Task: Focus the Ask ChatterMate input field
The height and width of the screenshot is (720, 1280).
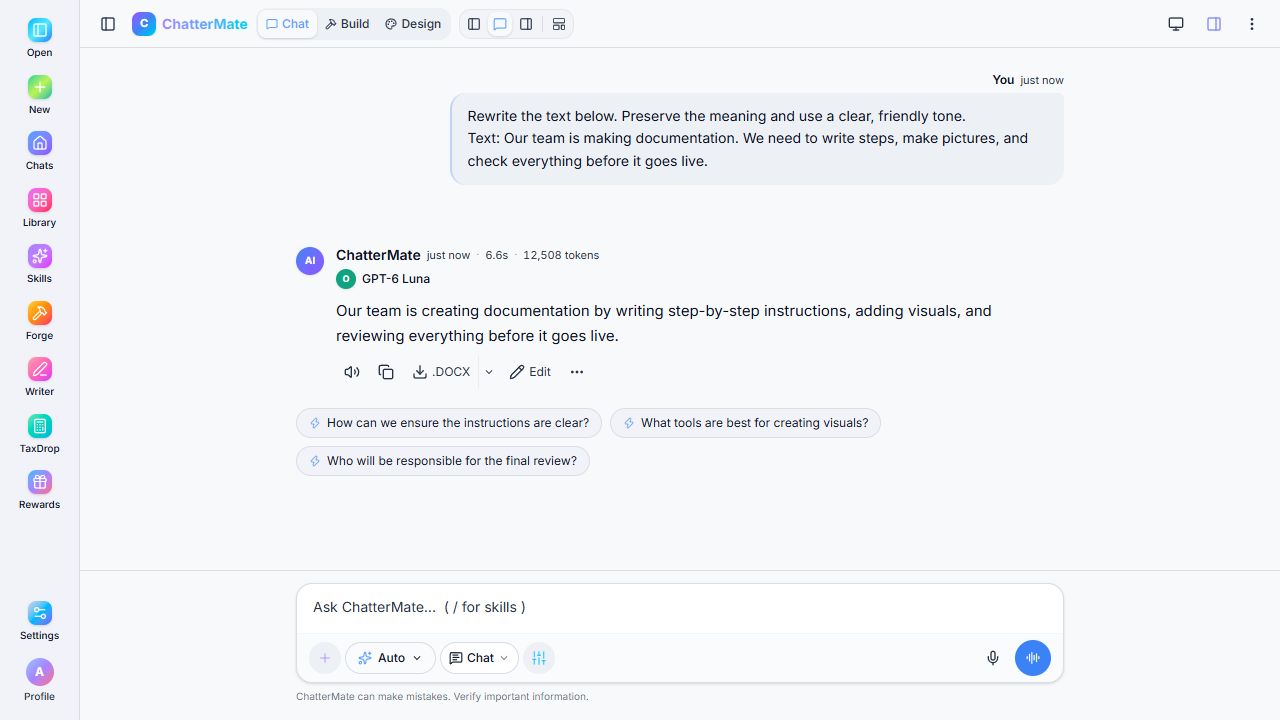Action: coord(680,607)
